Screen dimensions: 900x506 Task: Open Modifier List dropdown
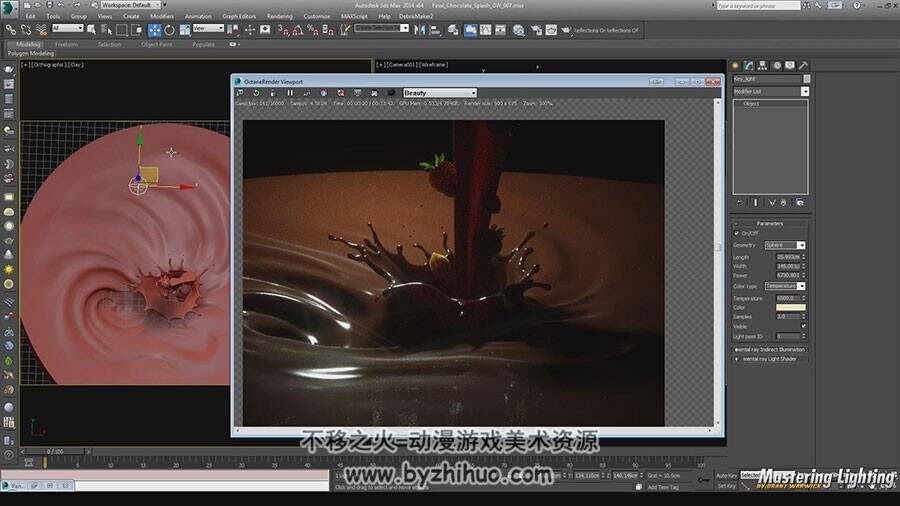[771, 91]
